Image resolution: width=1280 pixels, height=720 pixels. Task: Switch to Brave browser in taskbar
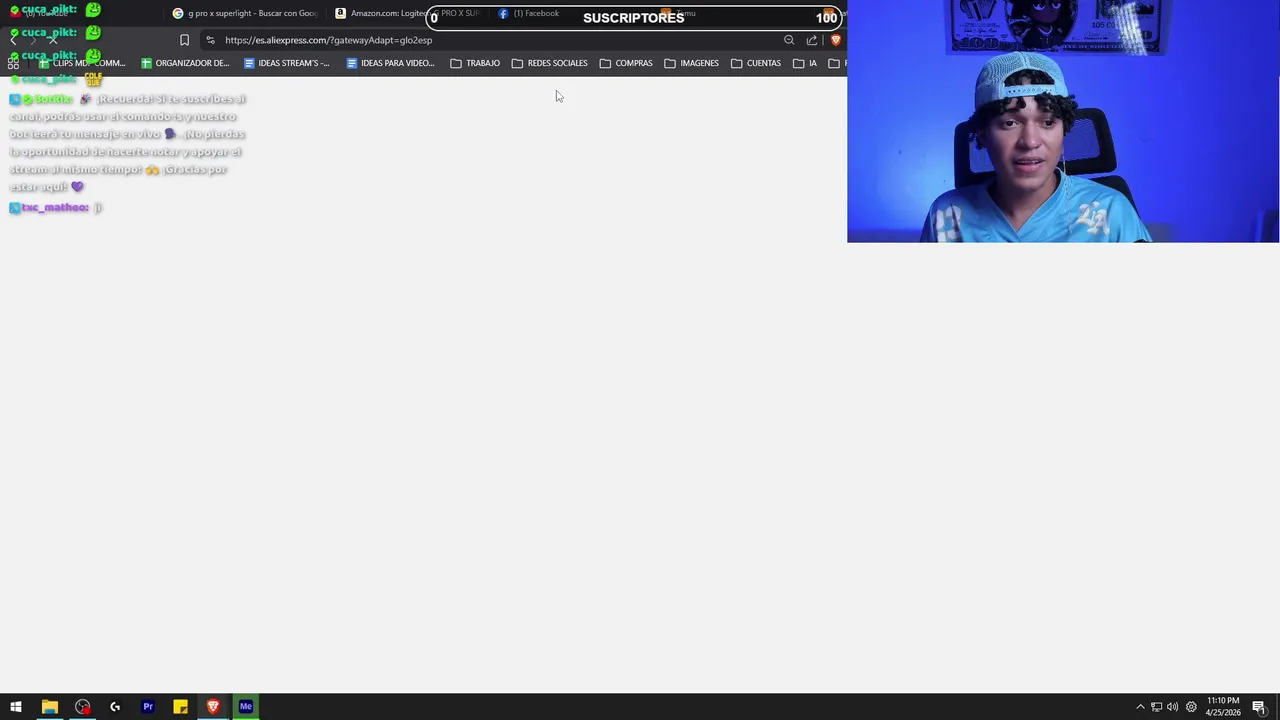pos(213,707)
